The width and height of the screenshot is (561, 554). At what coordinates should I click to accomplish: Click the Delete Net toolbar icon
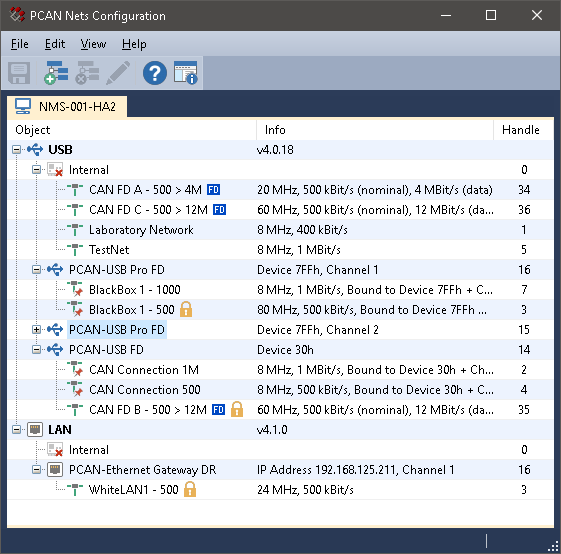coord(87,73)
